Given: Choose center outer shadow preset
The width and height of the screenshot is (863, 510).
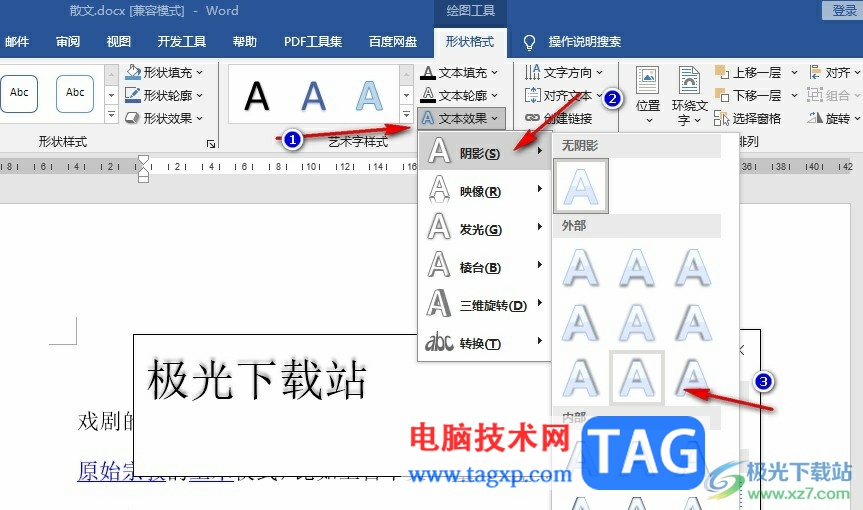Looking at the screenshot, I should [x=637, y=323].
